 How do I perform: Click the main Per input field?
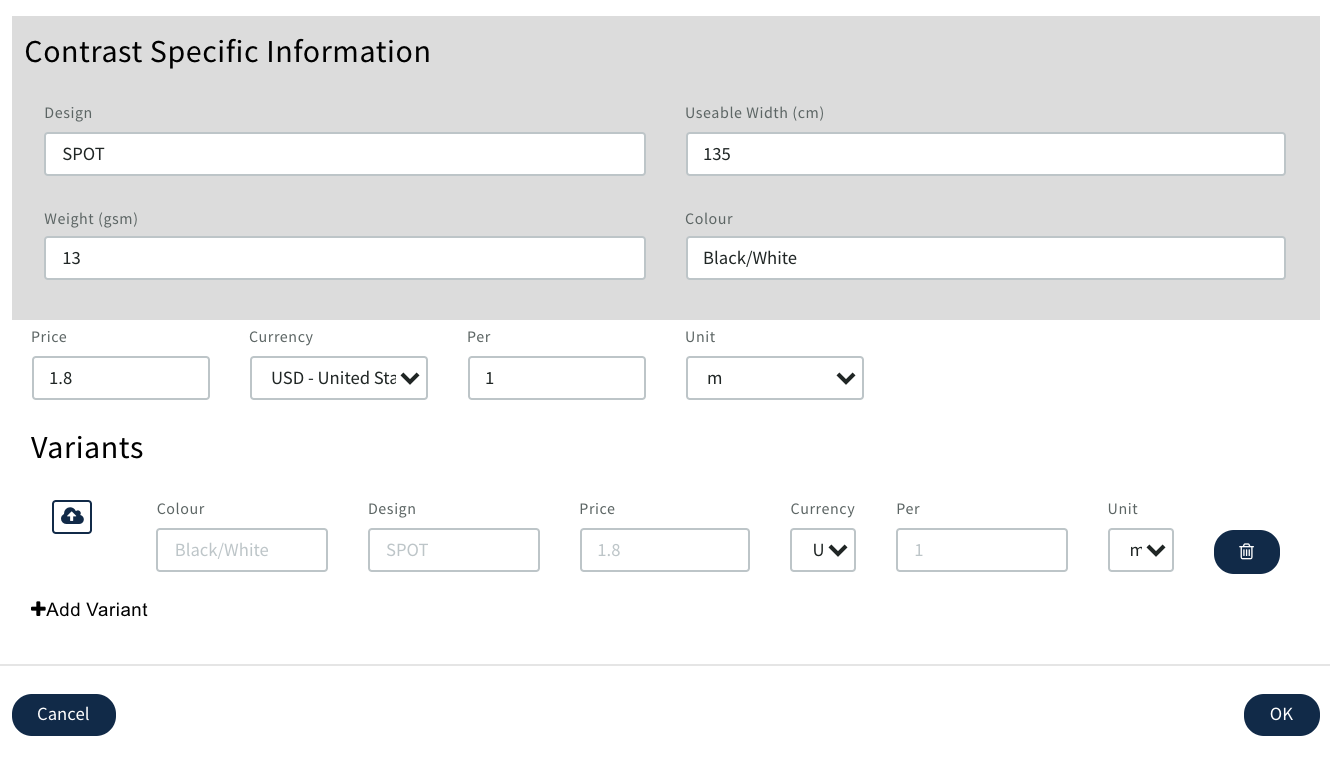click(556, 378)
